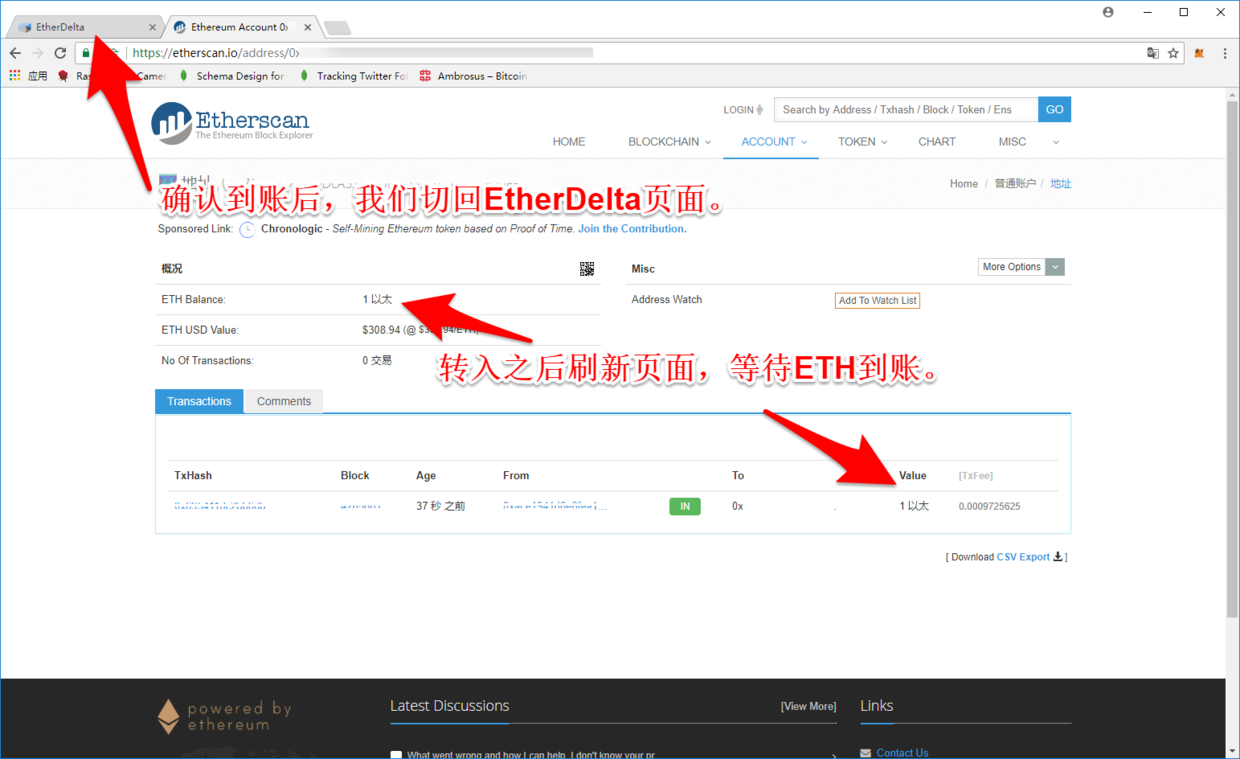The image size is (1240, 759).
Task: Bookmark this page with the star icon
Action: 1174,53
